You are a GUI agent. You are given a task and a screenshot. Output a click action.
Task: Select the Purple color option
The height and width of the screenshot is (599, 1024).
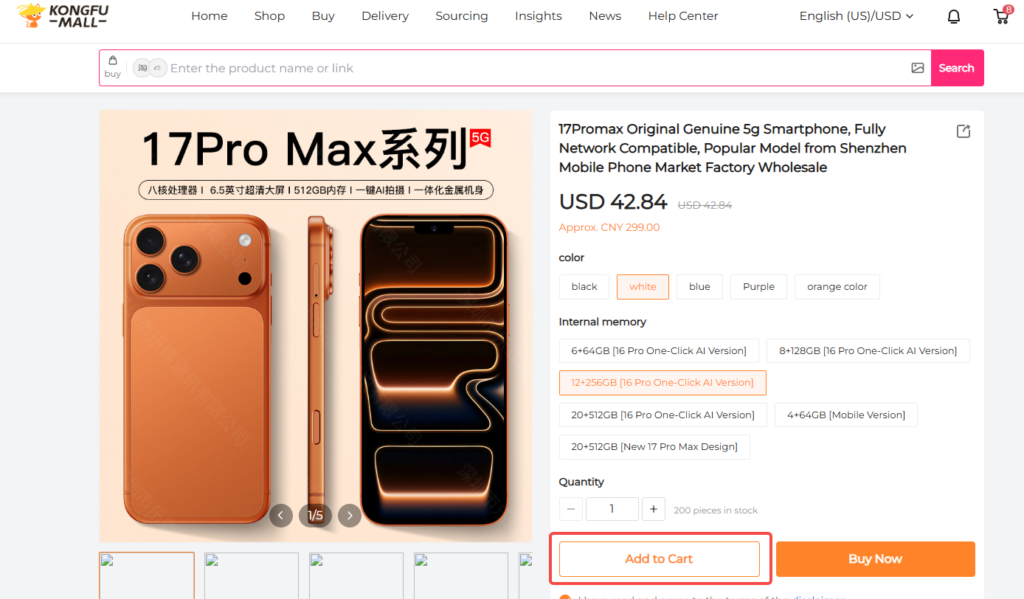coord(758,287)
